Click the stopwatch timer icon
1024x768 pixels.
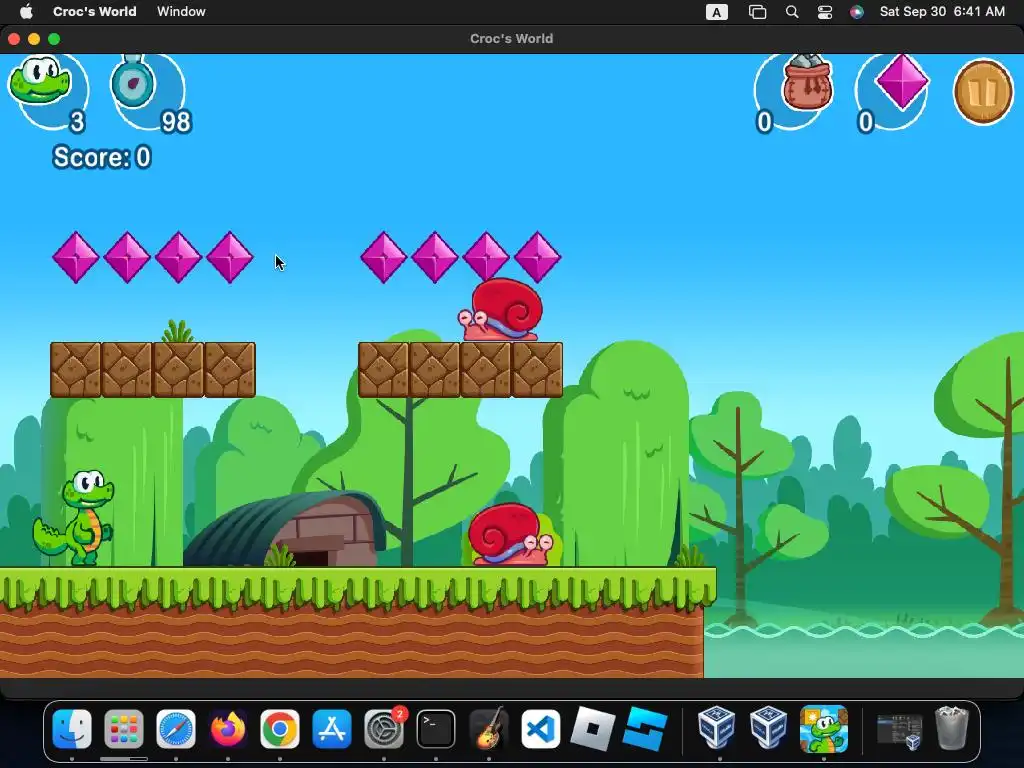134,81
